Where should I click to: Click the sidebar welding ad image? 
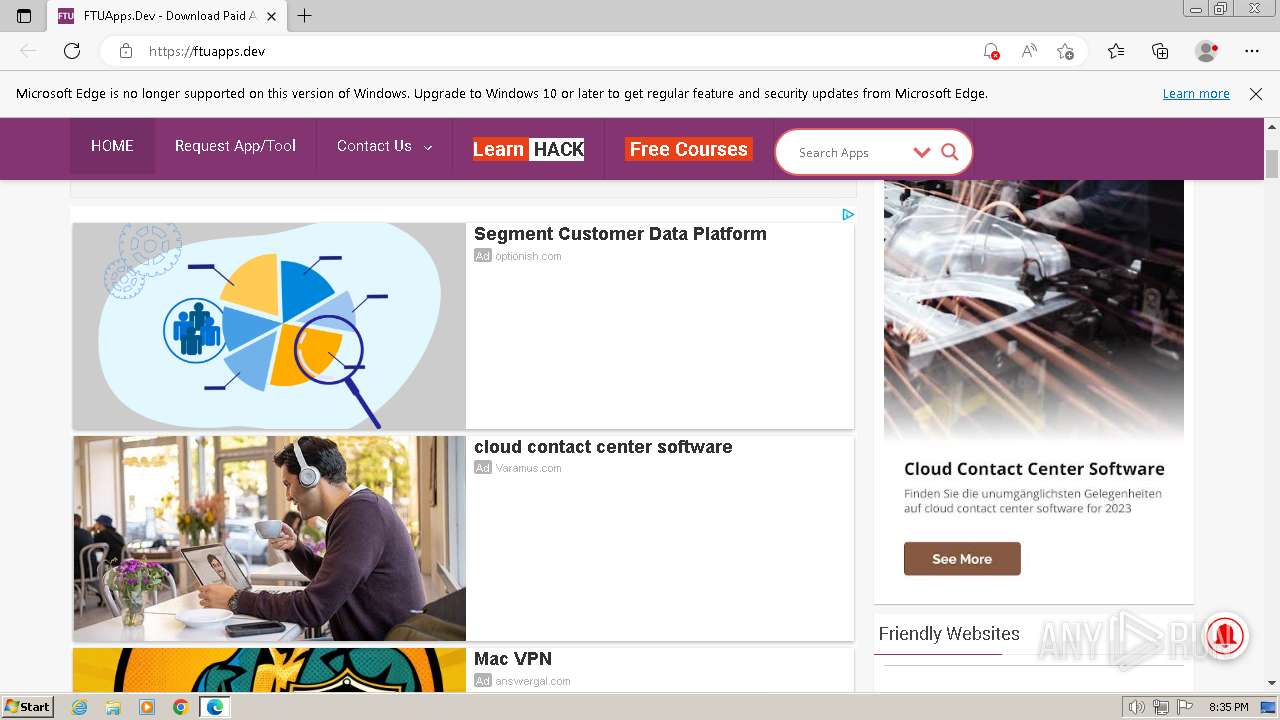click(1034, 310)
